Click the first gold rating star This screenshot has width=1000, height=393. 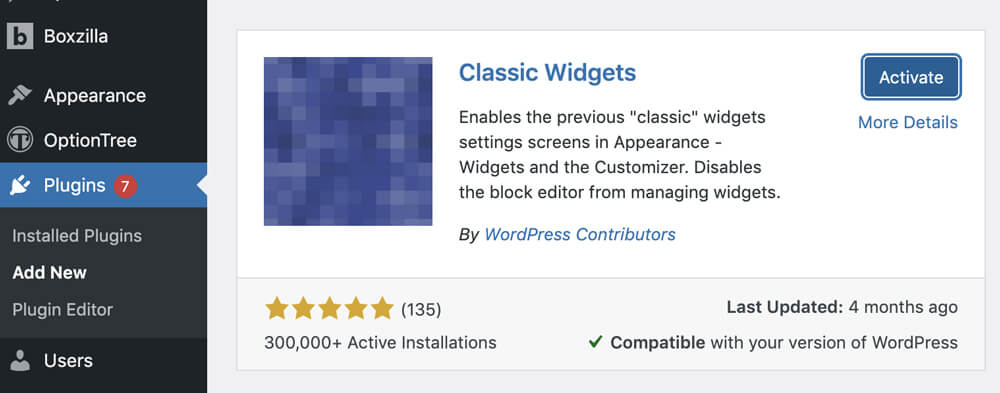click(277, 309)
